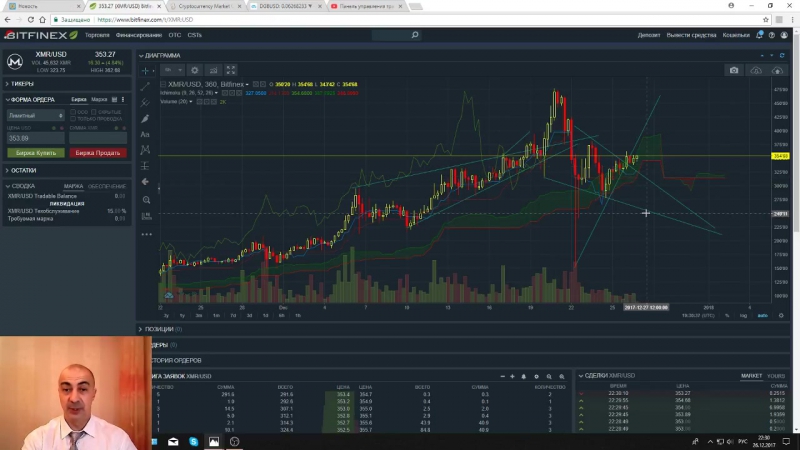
Task: Open the notifications bell
Action: click(759, 35)
